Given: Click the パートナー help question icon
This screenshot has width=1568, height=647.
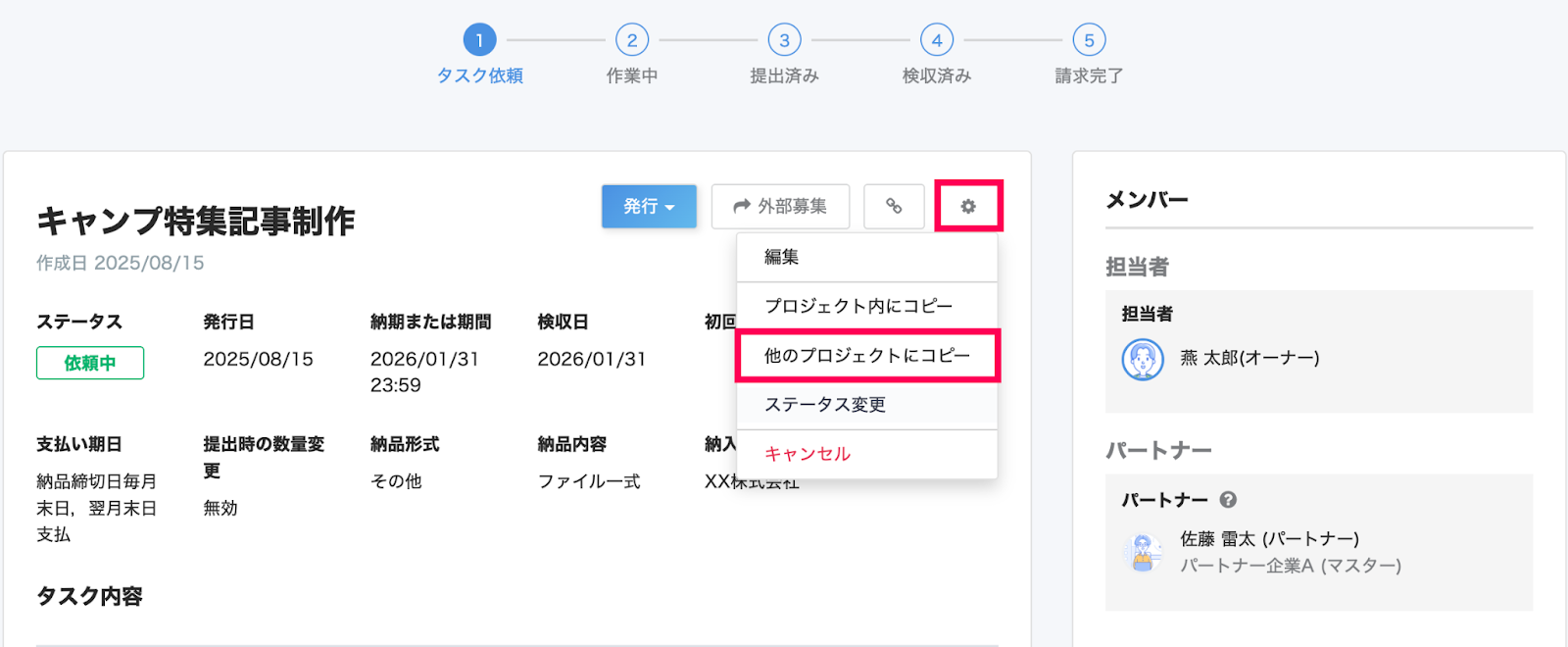Looking at the screenshot, I should (x=1228, y=500).
